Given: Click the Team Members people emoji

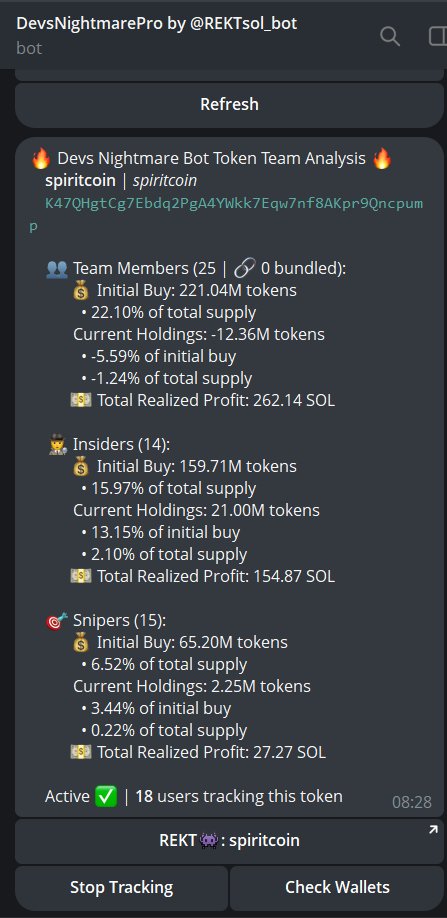Looking at the screenshot, I should pyautogui.click(x=56, y=269).
